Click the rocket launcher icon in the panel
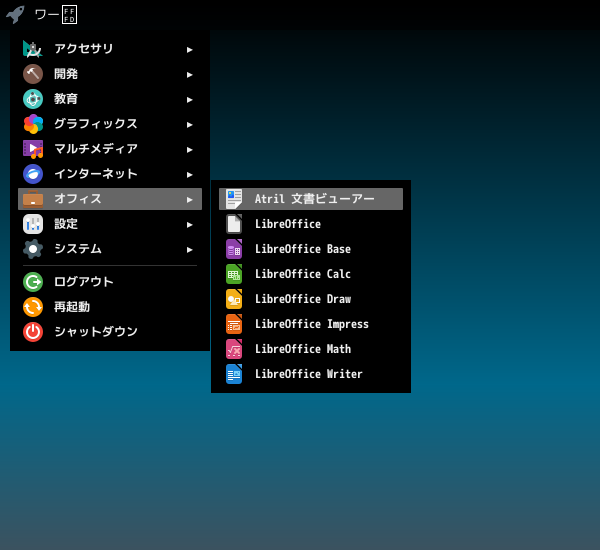600x550 pixels. [15, 15]
